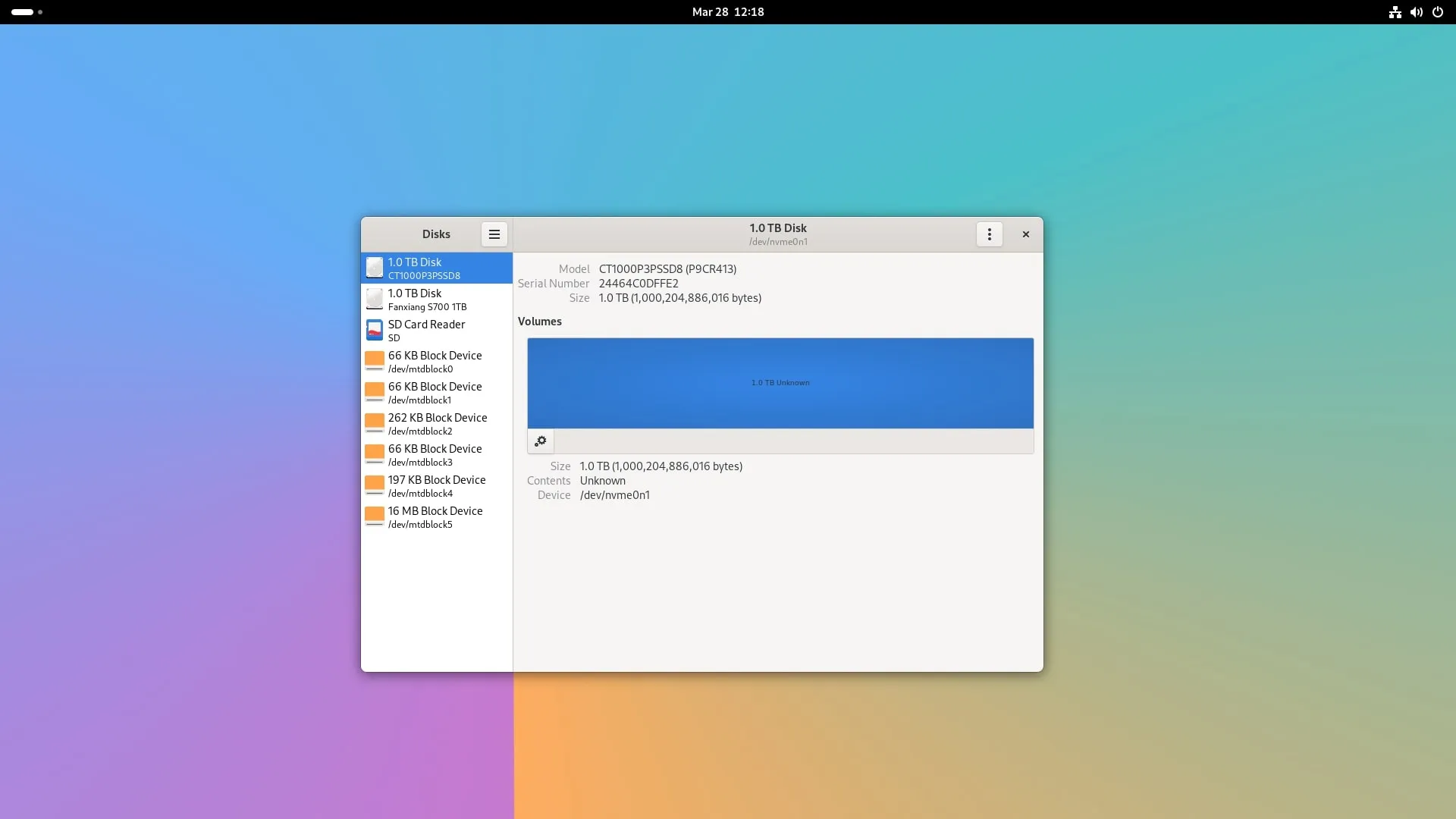Close the Disks window
This screenshot has height=819, width=1456.
click(1025, 234)
